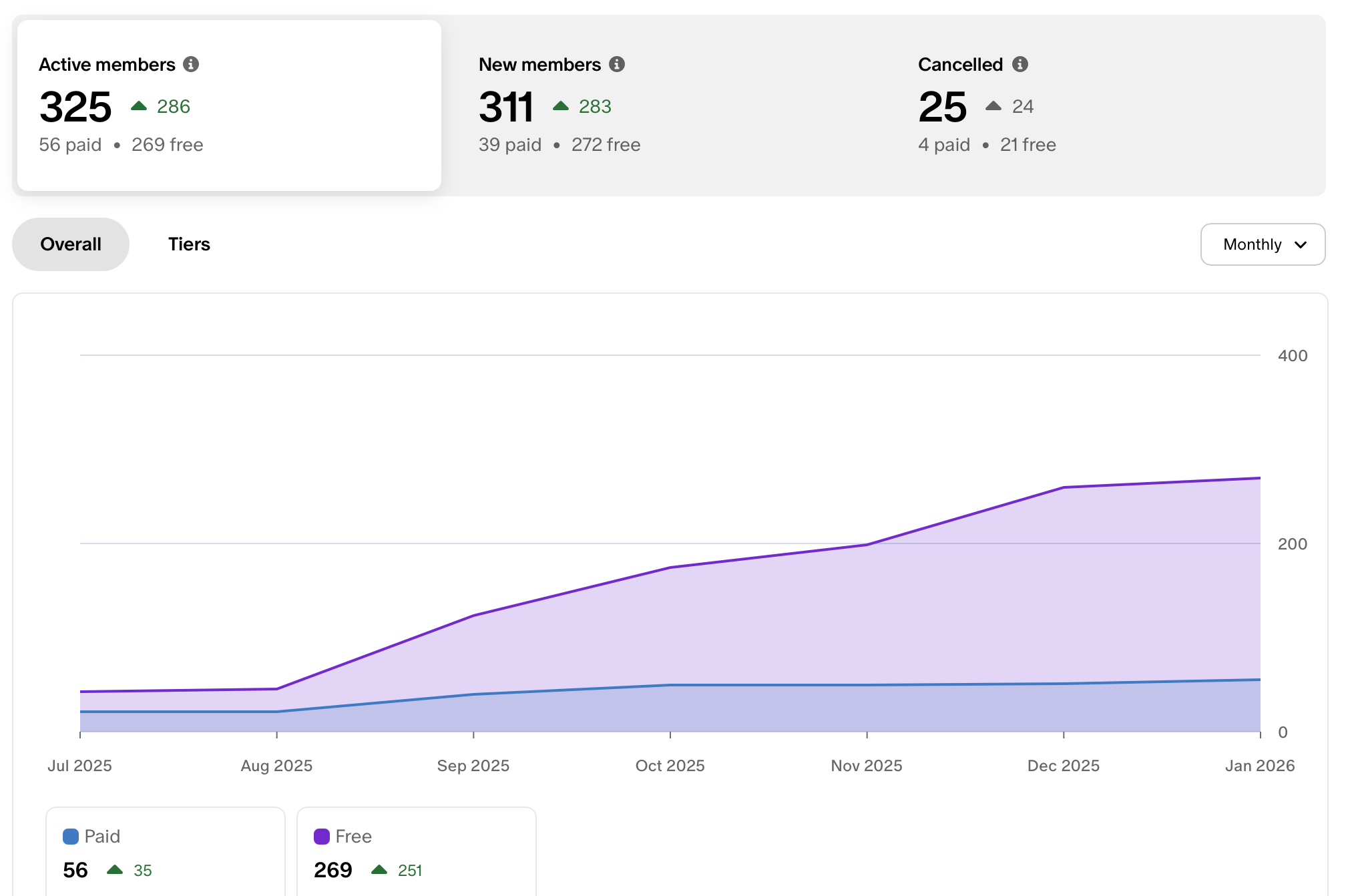Click the chevron on the Monthly selector
The image size is (1346, 896).
[1301, 244]
